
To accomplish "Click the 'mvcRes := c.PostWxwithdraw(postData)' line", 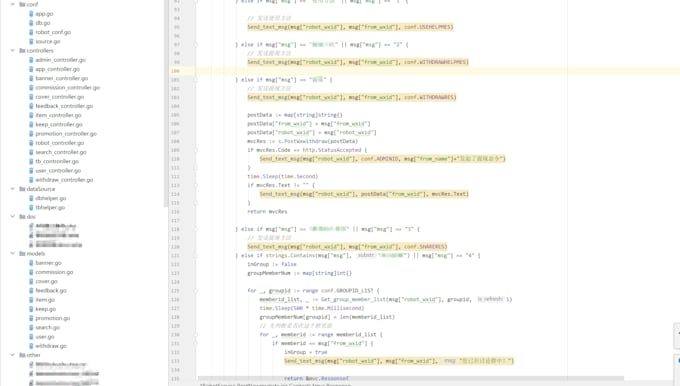I will [303, 141].
